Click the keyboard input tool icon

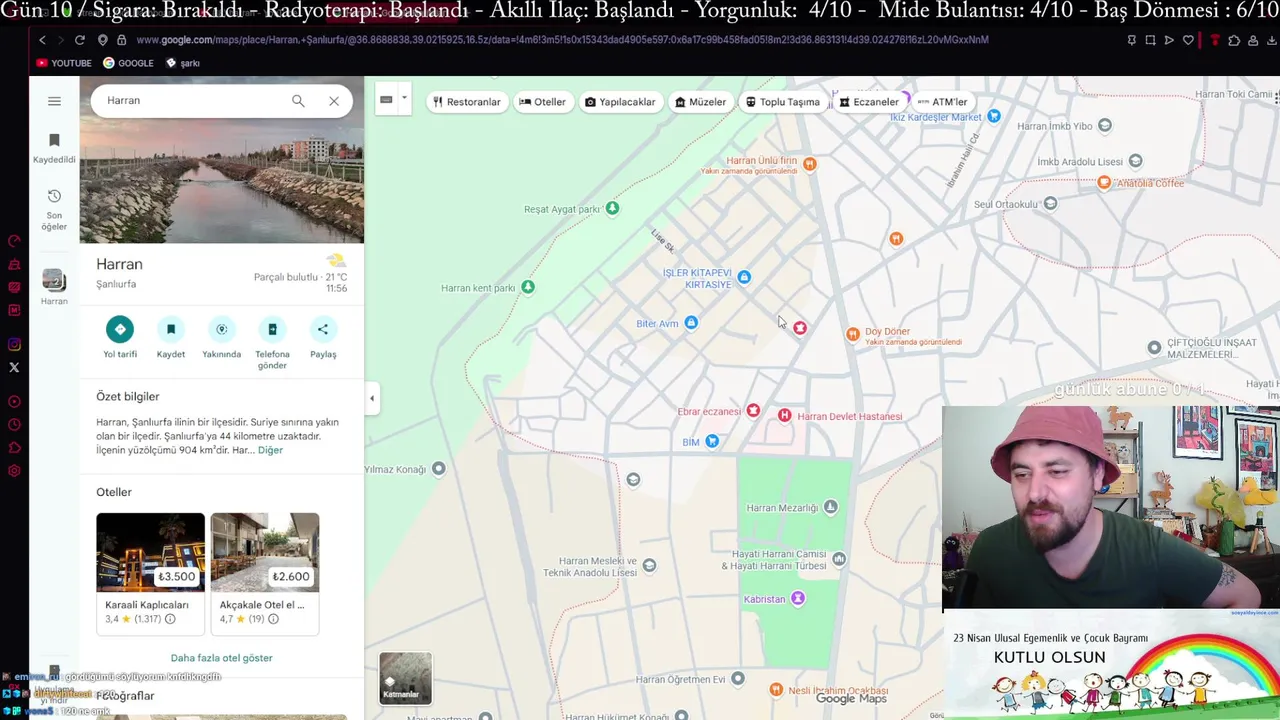point(386,100)
